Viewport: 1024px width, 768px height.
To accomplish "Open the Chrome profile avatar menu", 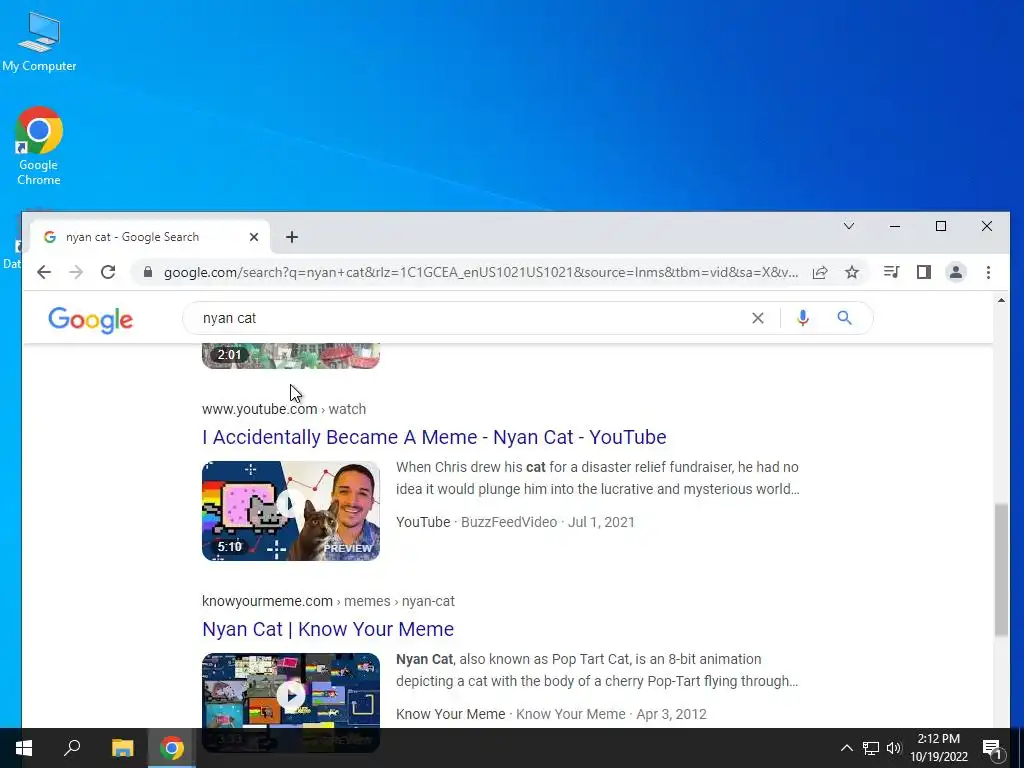I will 955,272.
